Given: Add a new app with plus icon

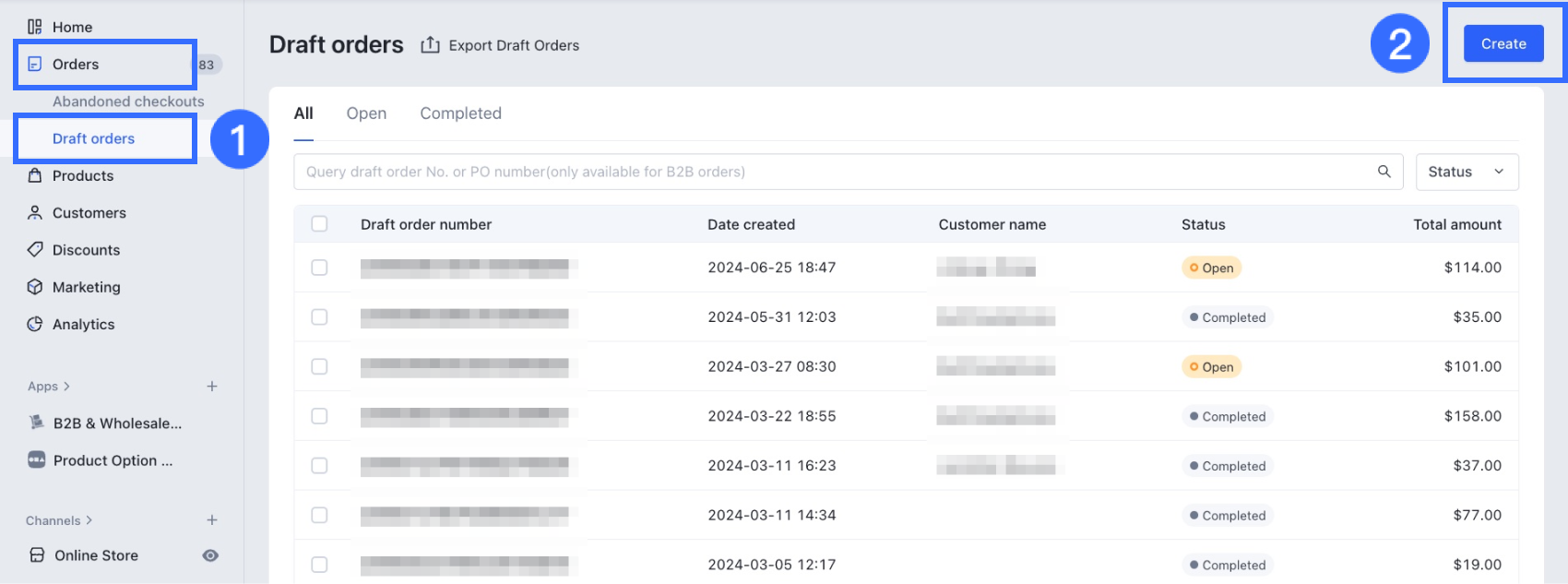Looking at the screenshot, I should pos(212,387).
